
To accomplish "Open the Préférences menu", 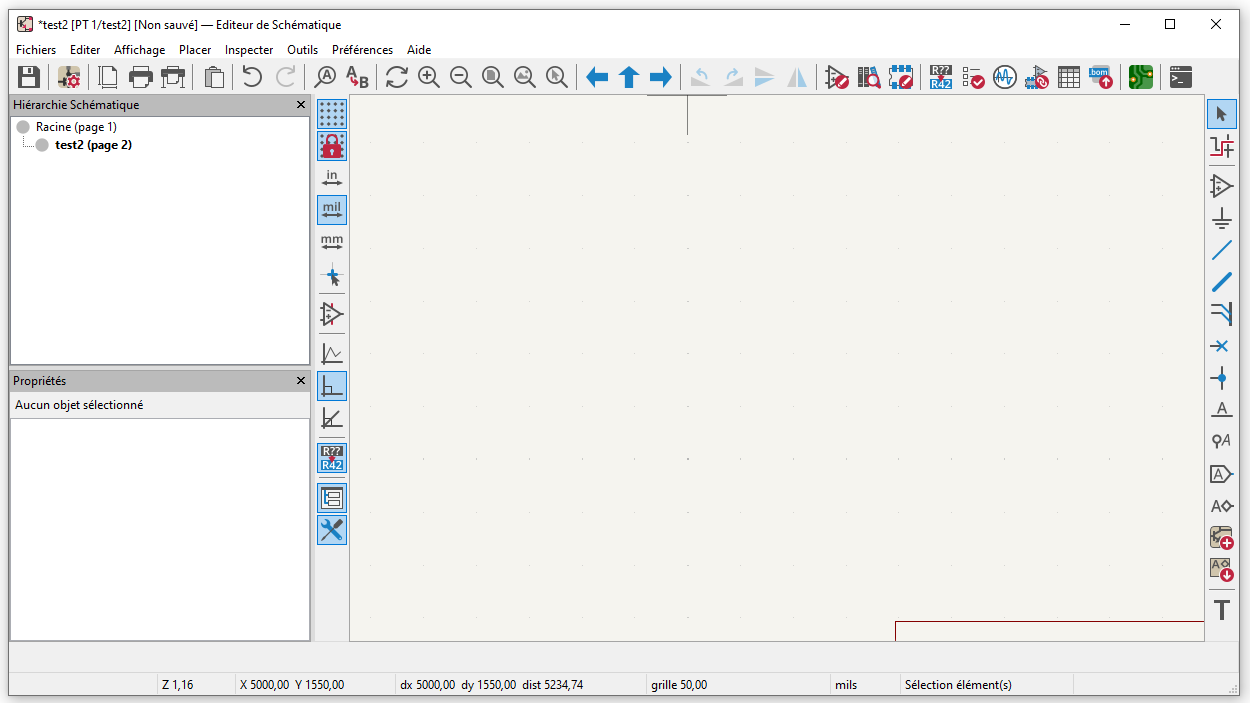I will click(362, 50).
